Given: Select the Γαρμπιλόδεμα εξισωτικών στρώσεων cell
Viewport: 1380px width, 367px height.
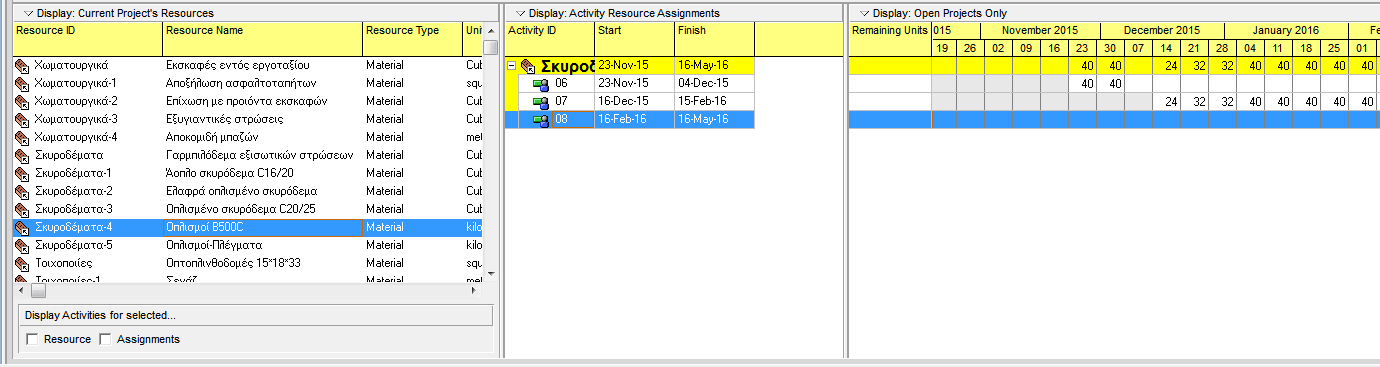Looking at the screenshot, I should pyautogui.click(x=262, y=155).
